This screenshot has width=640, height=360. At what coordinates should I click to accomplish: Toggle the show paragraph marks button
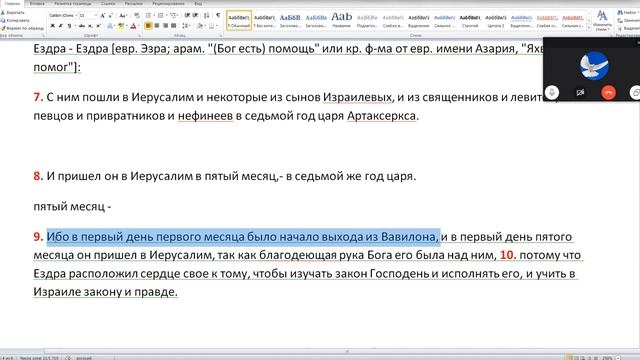pyautogui.click(x=218, y=15)
